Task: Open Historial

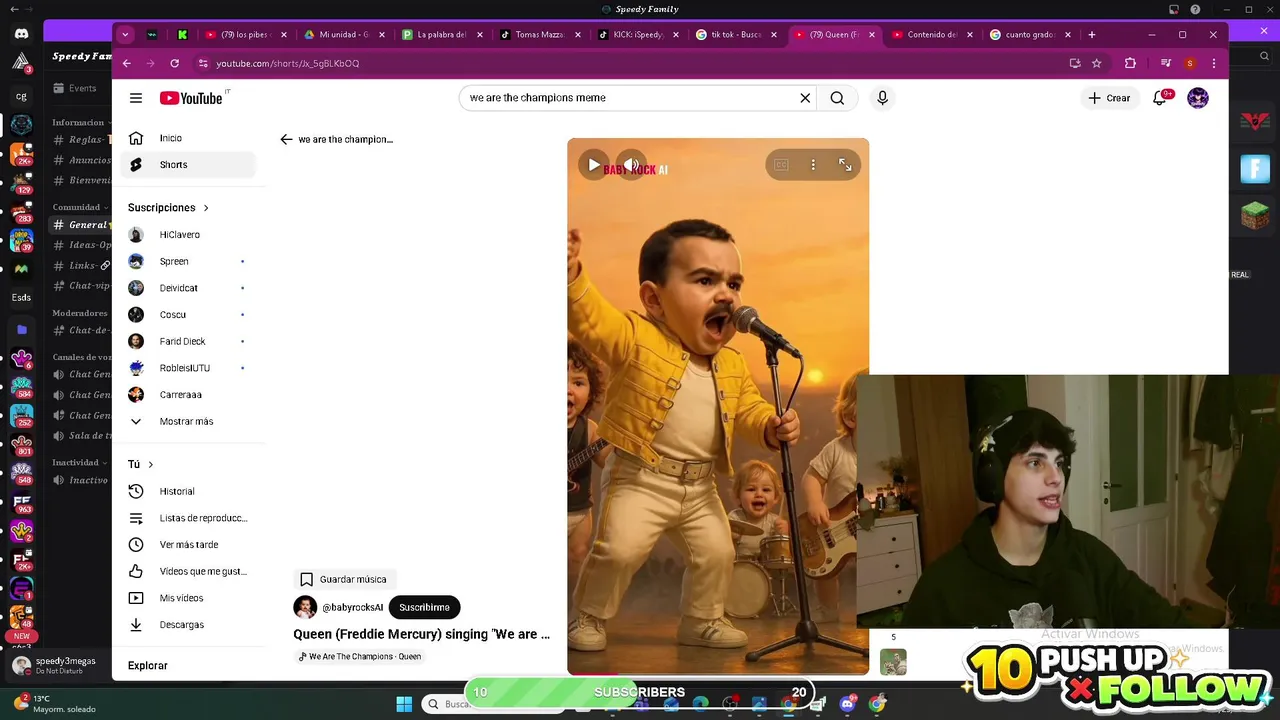Action: (x=188, y=491)
